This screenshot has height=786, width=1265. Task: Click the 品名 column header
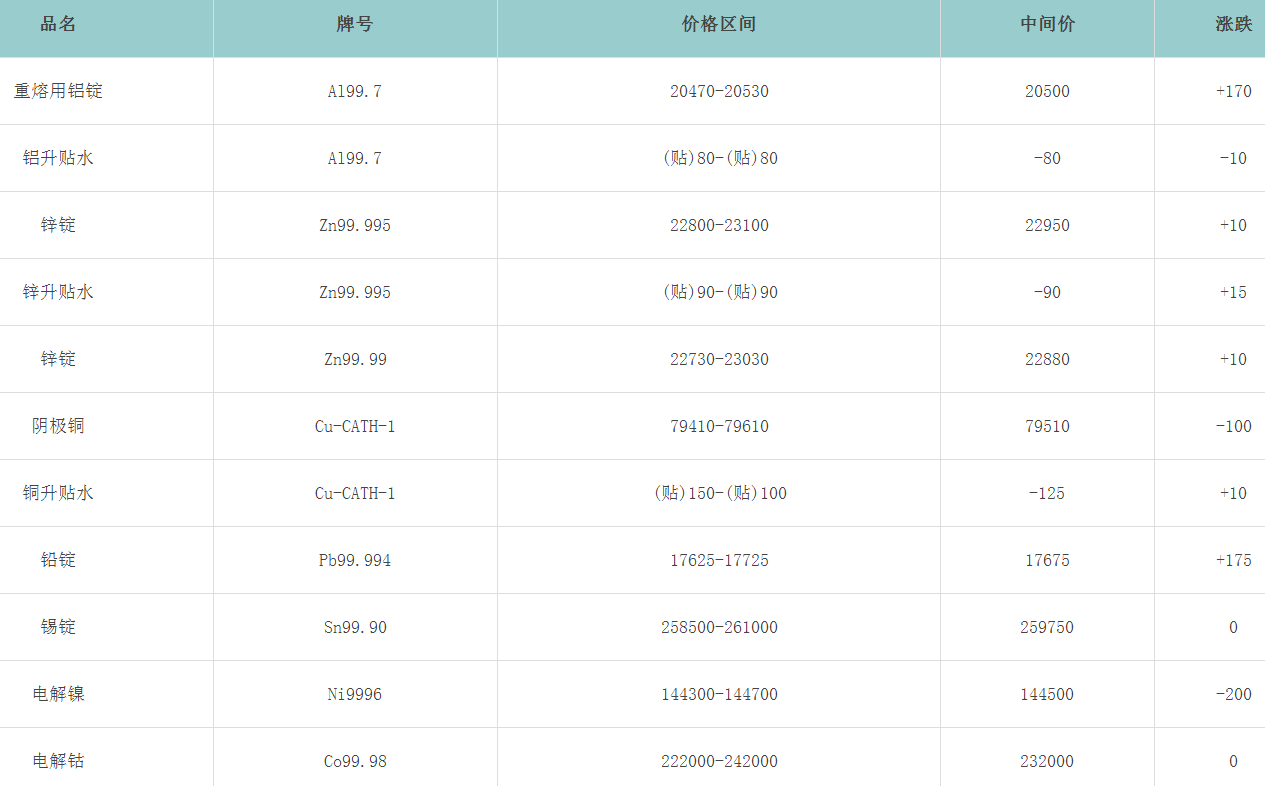coord(58,24)
